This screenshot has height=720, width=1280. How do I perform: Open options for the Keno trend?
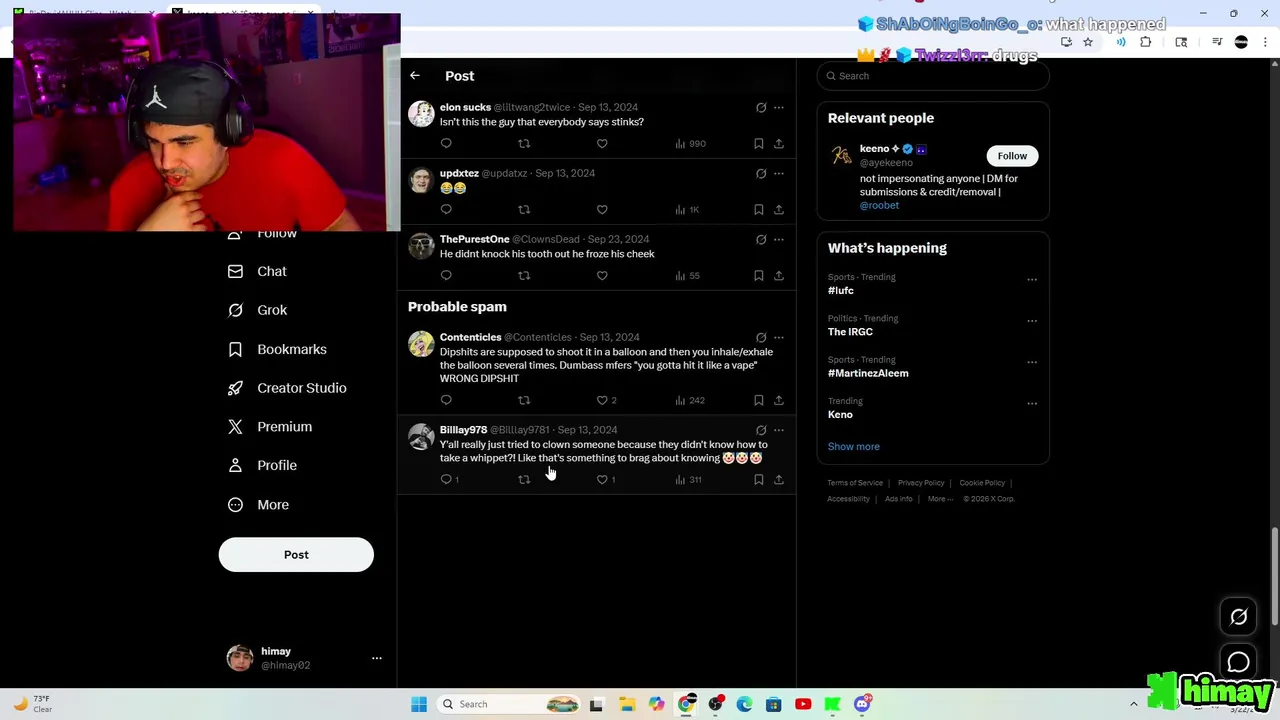coord(1032,404)
